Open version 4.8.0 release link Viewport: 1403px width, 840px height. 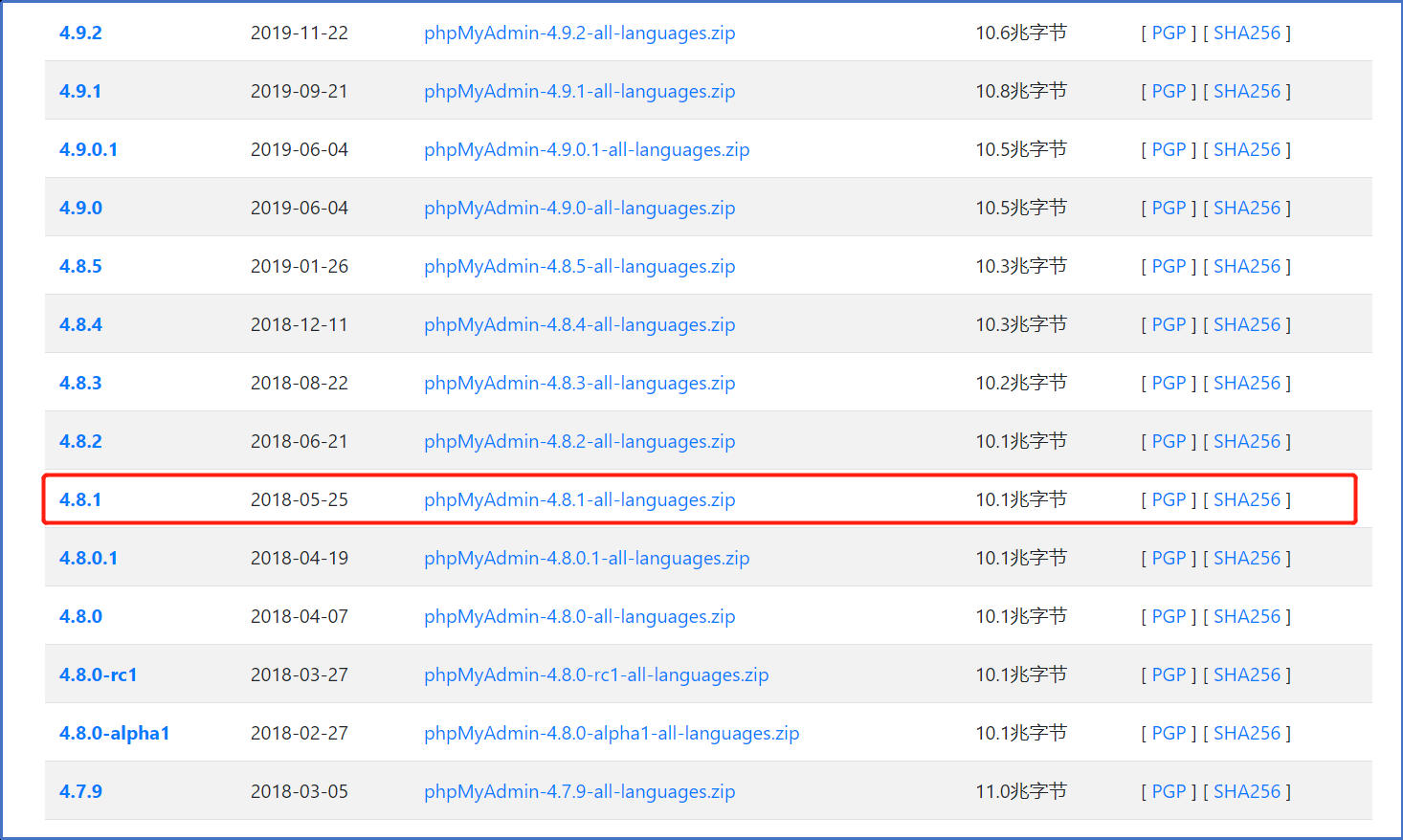tap(80, 616)
